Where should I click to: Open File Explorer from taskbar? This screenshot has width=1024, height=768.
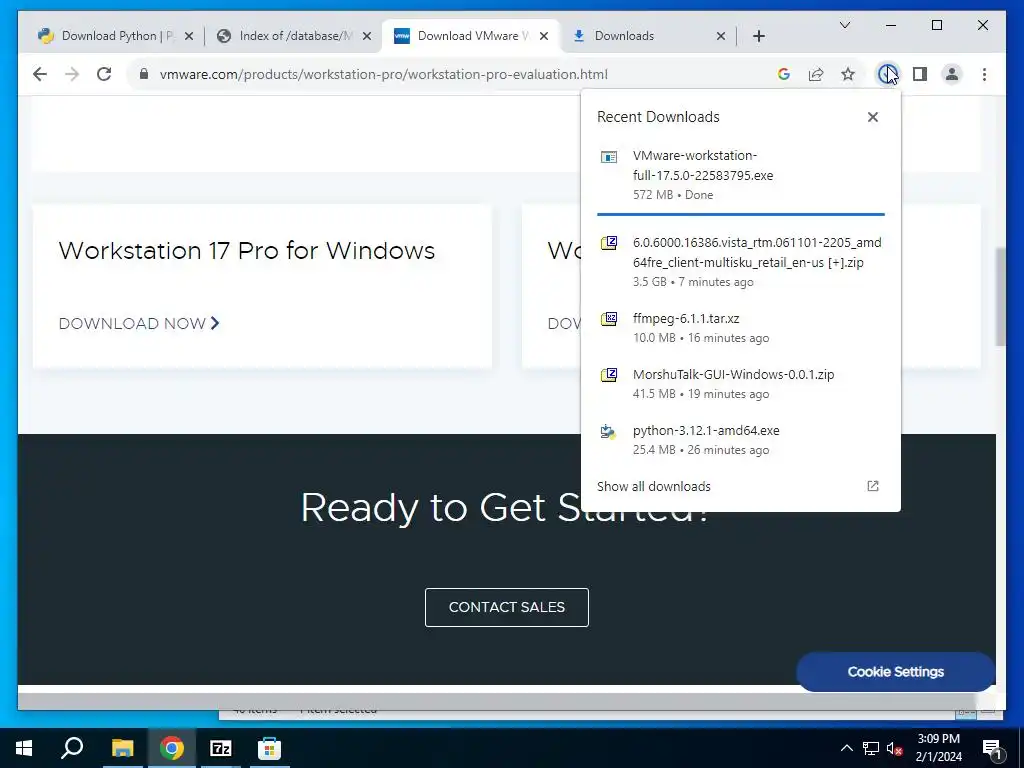(x=122, y=748)
